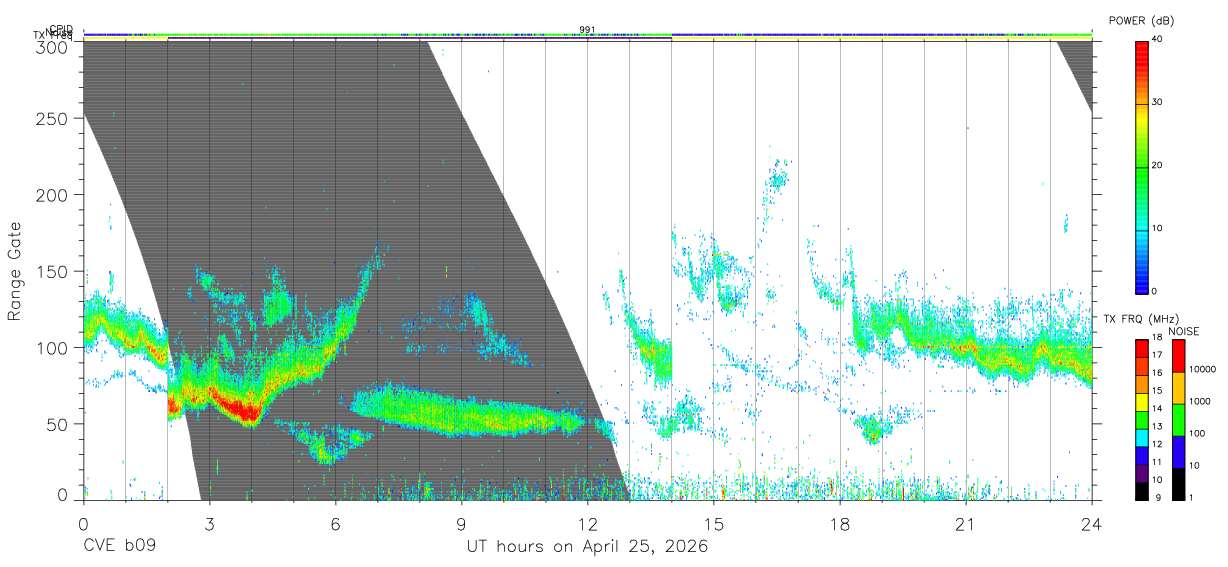The height and width of the screenshot is (567, 1228).
Task: Click the UT hours on April 25, 2026 title
Action: pyautogui.click(x=587, y=547)
